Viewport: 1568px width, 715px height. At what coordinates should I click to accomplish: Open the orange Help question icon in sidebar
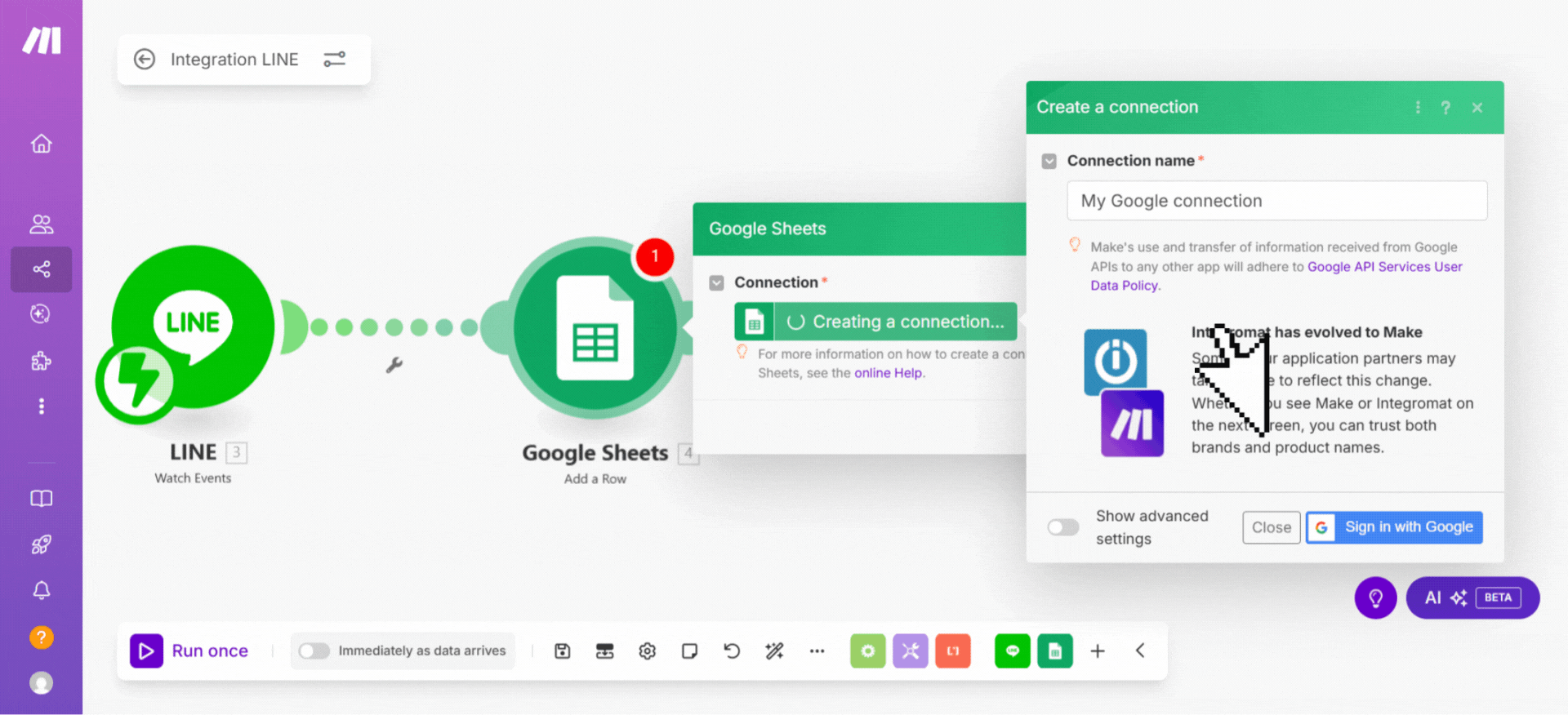[x=41, y=637]
